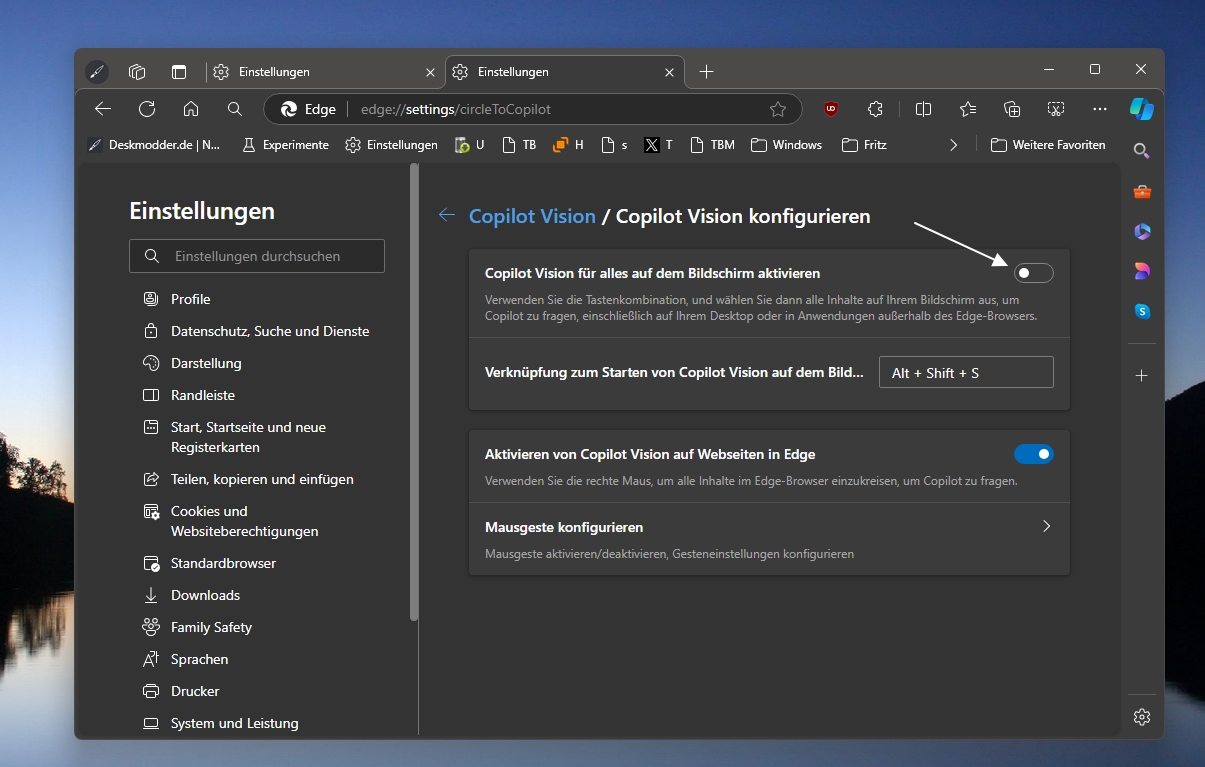Open the Fritz favorites folder
This screenshot has height=767, width=1205.
tap(865, 145)
